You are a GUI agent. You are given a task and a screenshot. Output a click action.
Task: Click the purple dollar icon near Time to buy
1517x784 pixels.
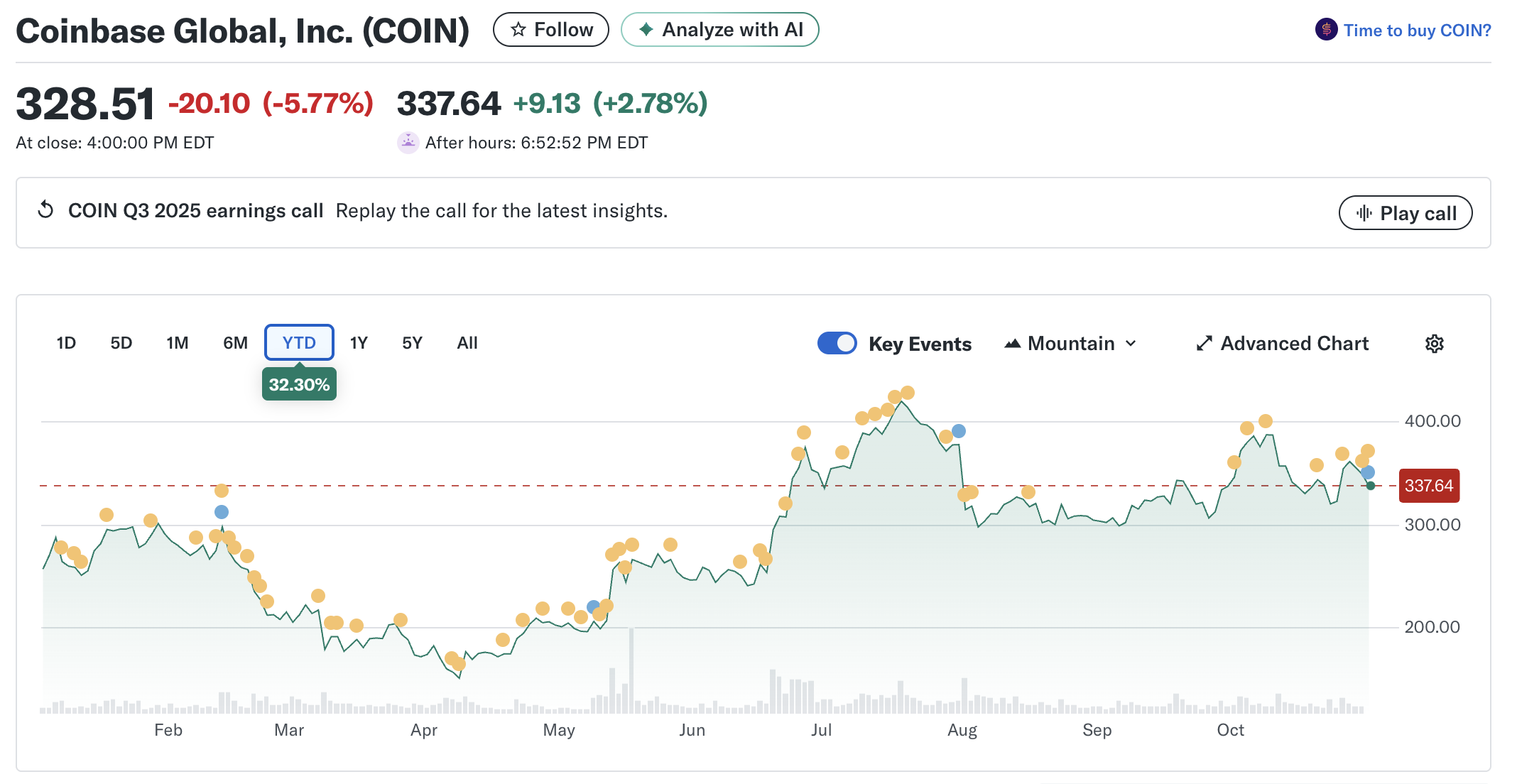[1326, 30]
